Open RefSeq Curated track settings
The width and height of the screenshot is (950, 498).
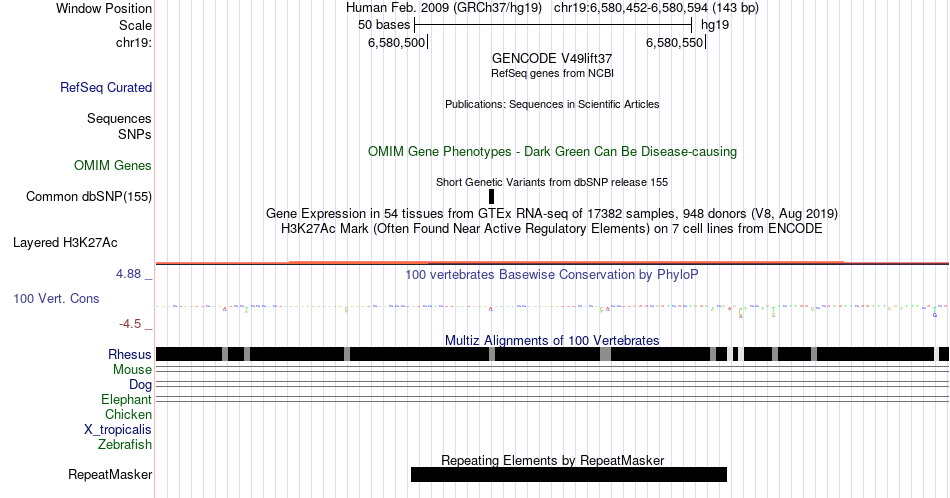click(x=106, y=87)
